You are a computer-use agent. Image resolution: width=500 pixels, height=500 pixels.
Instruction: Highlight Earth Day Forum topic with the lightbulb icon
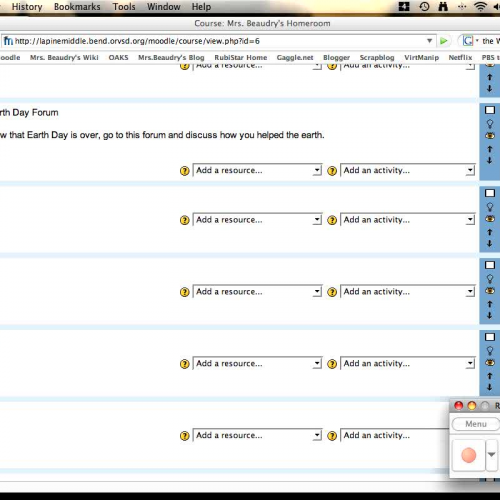[x=490, y=124]
